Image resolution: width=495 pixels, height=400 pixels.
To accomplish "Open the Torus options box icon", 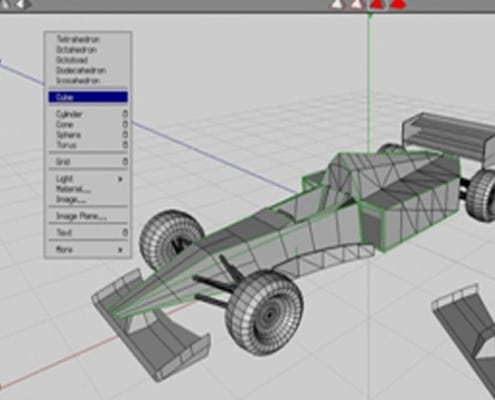I will point(125,145).
